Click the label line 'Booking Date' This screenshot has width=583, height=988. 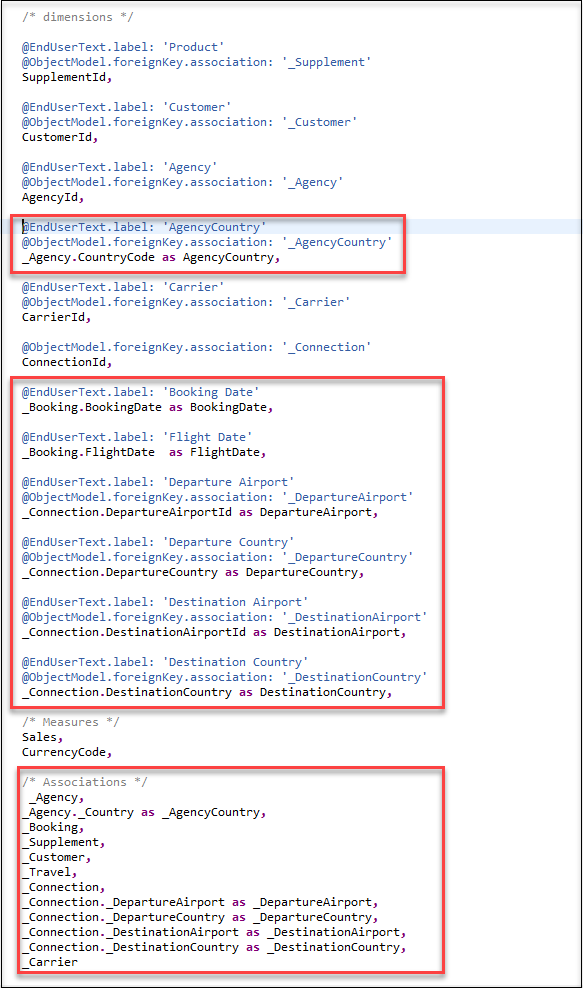[x=141, y=392]
